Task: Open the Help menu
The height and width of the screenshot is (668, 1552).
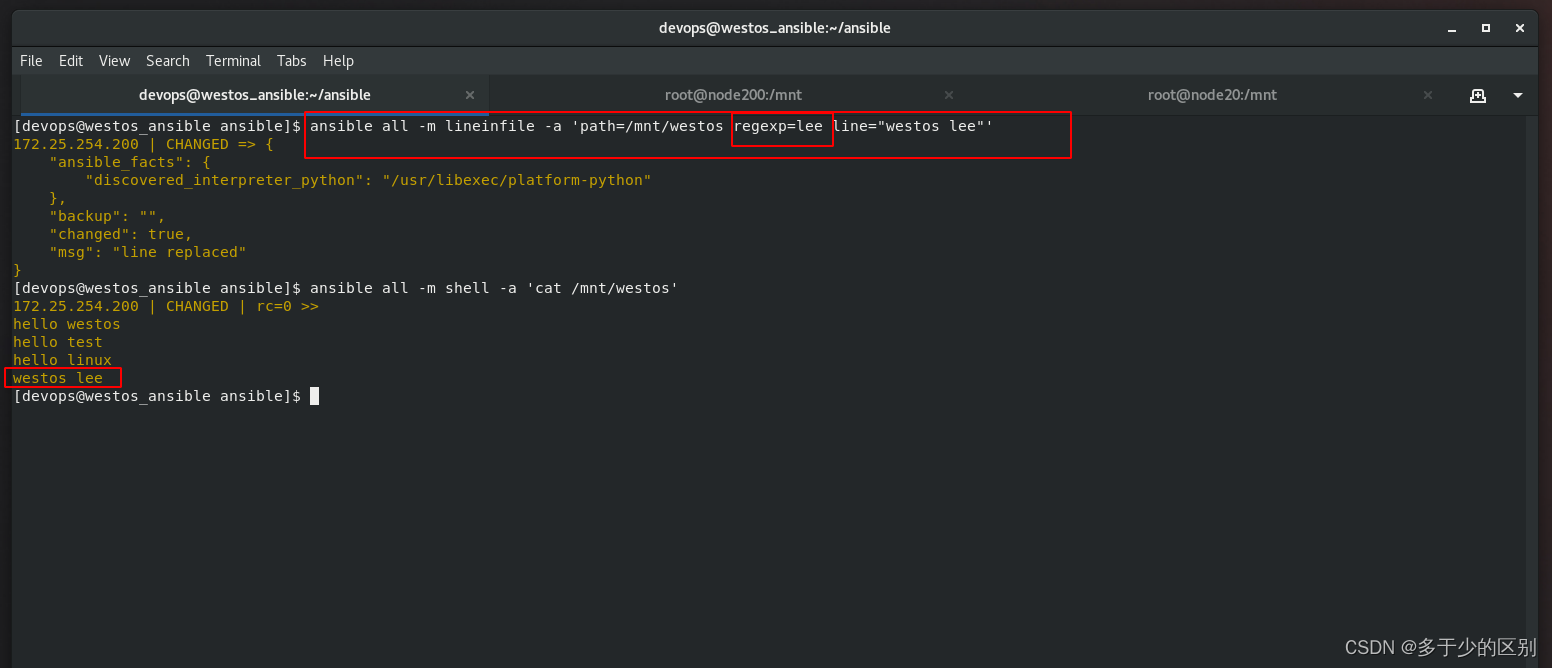Action: 338,61
